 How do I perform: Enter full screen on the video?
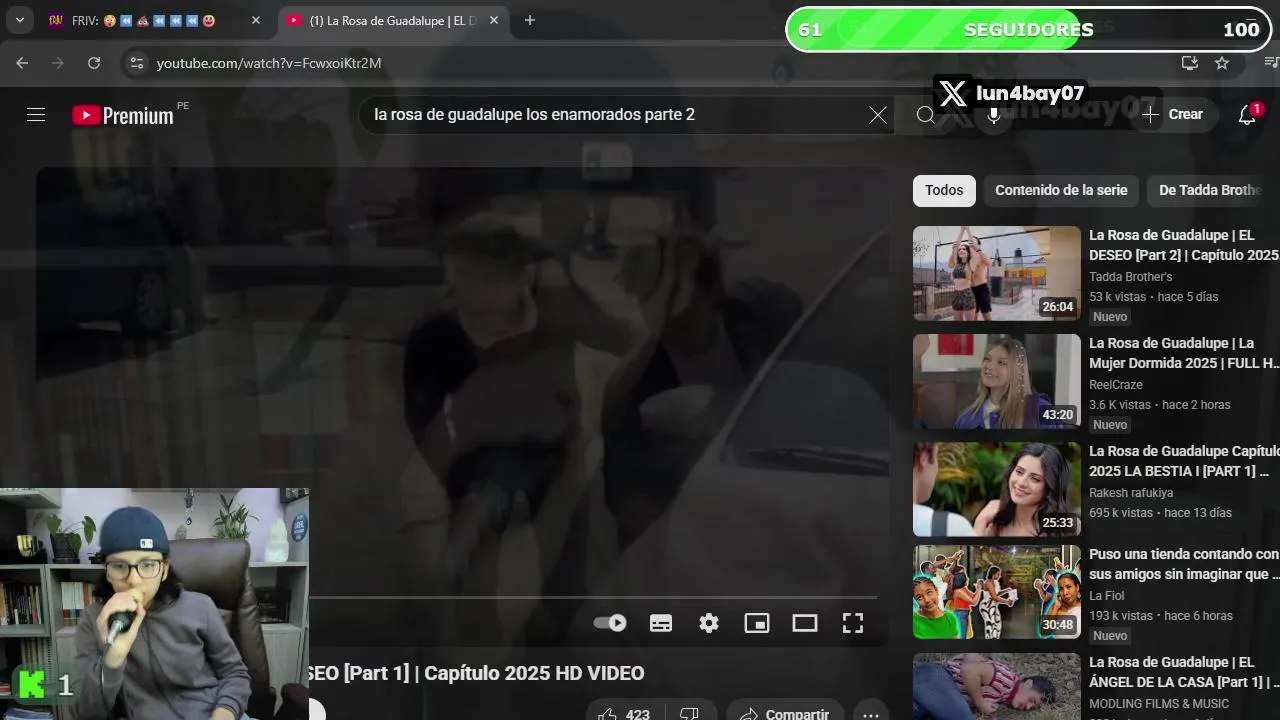(853, 623)
